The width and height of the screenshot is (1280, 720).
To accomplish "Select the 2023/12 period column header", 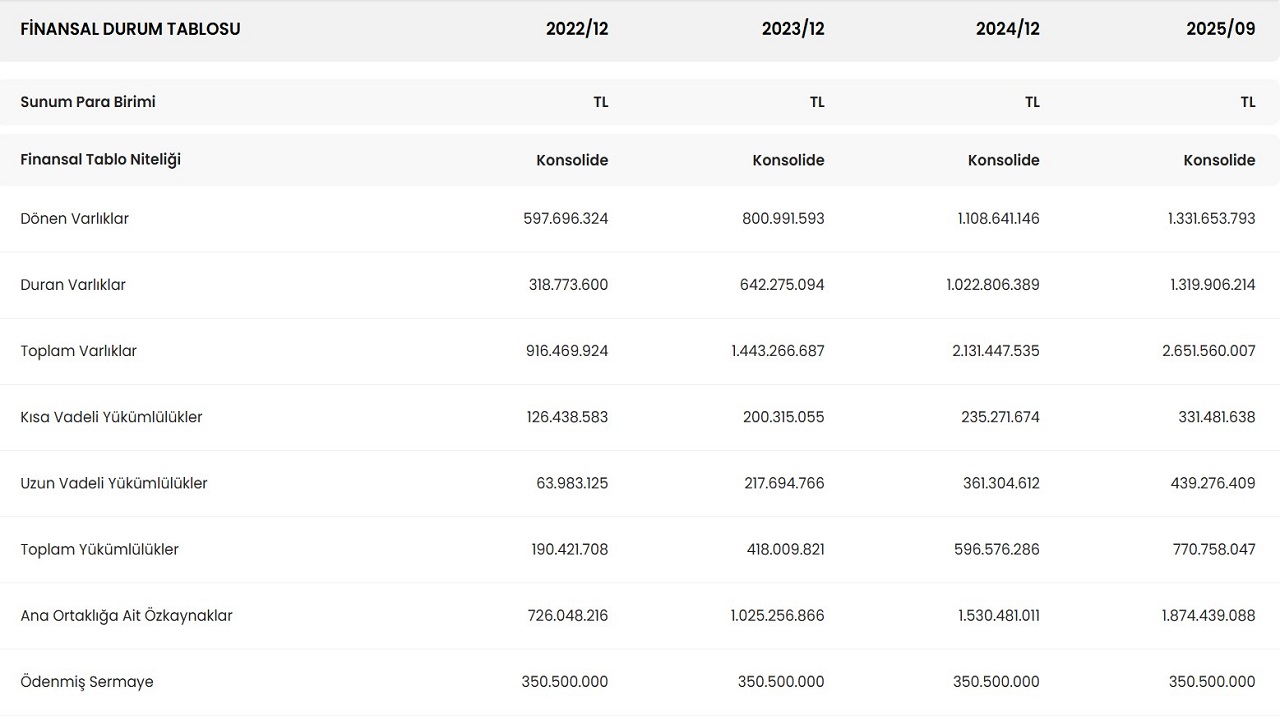I will click(x=792, y=29).
